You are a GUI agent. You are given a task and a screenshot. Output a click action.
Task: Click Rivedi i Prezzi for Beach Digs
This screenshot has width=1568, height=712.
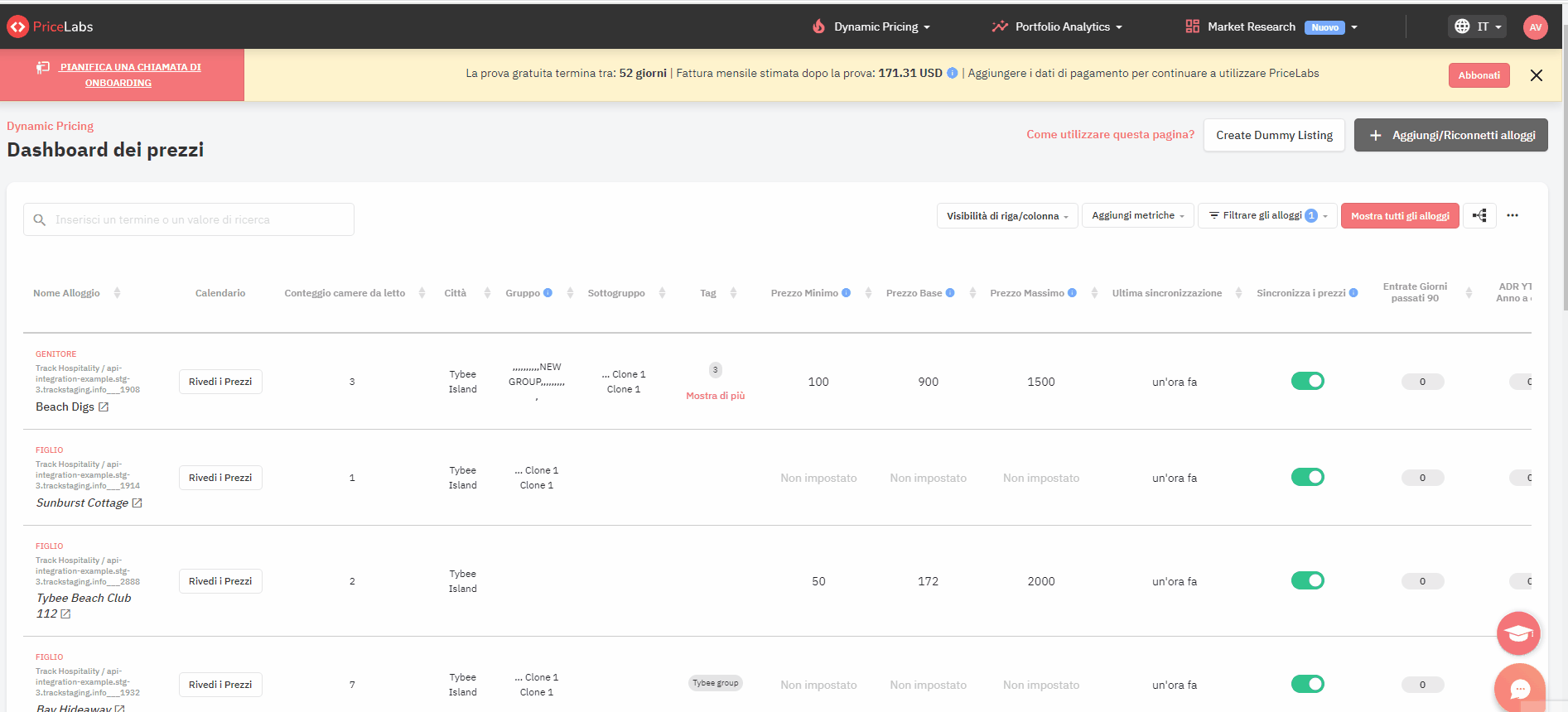pos(220,382)
